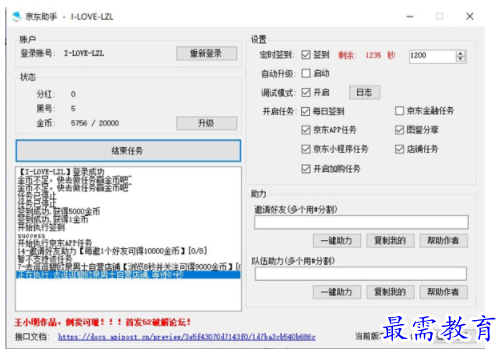Click the 升级 upgrade button
Screen dimensions: 504x360
(x=207, y=123)
